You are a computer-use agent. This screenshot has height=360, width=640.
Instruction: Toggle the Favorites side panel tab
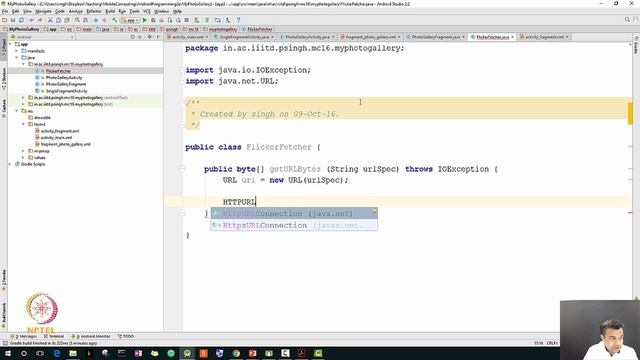coord(4,280)
